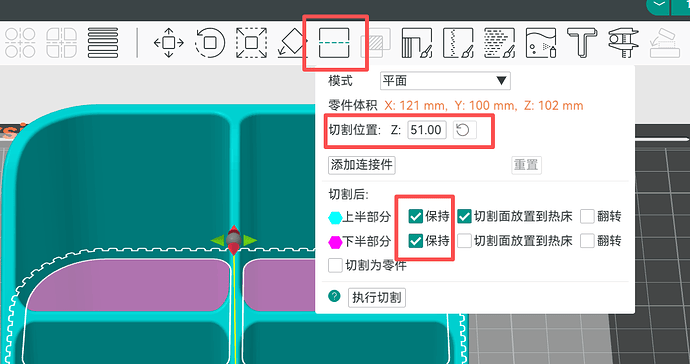Open the Support painting tool
This screenshot has height=364, width=690.
pyautogui.click(x=417, y=43)
